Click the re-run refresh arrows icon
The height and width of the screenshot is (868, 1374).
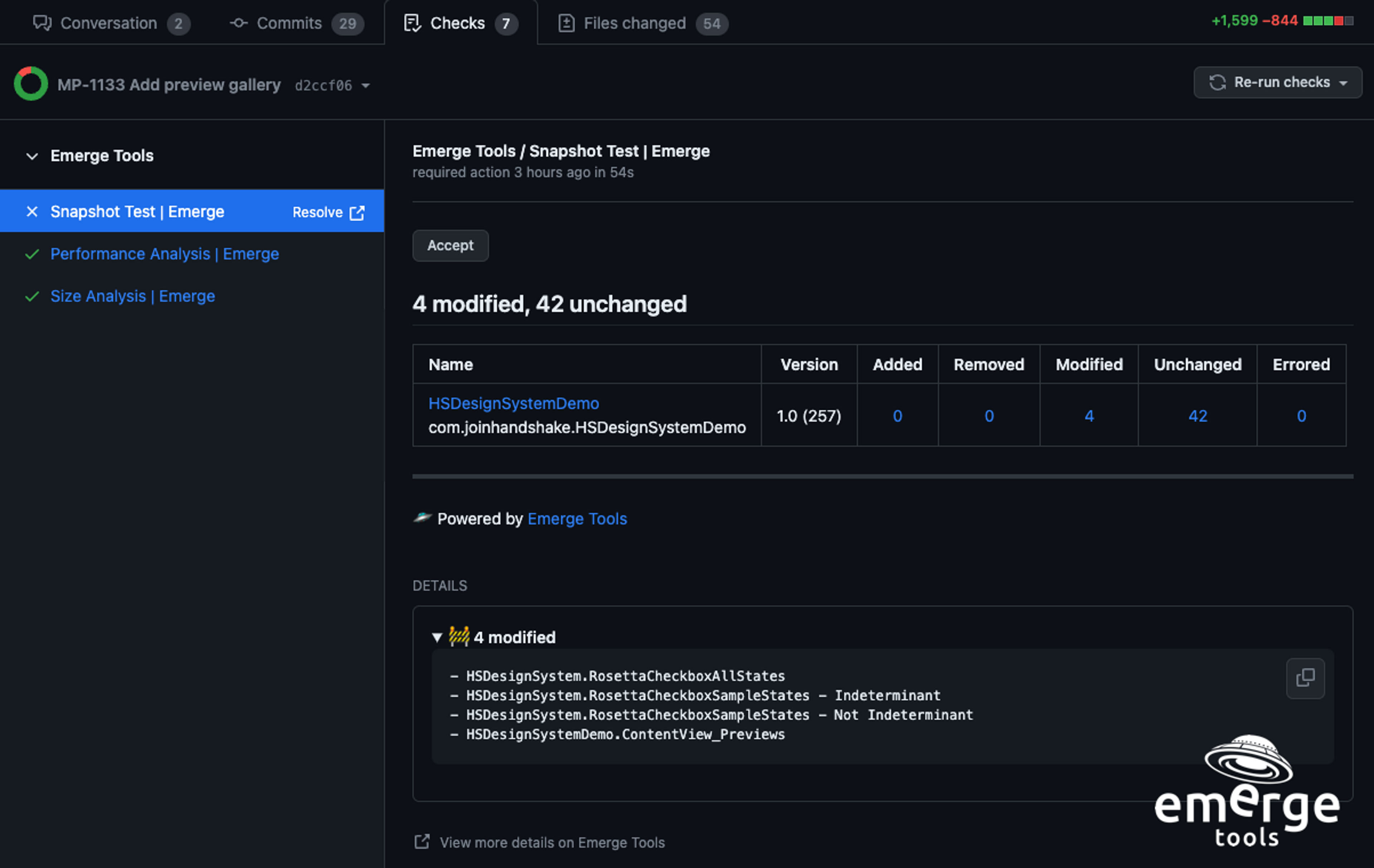[x=1217, y=83]
